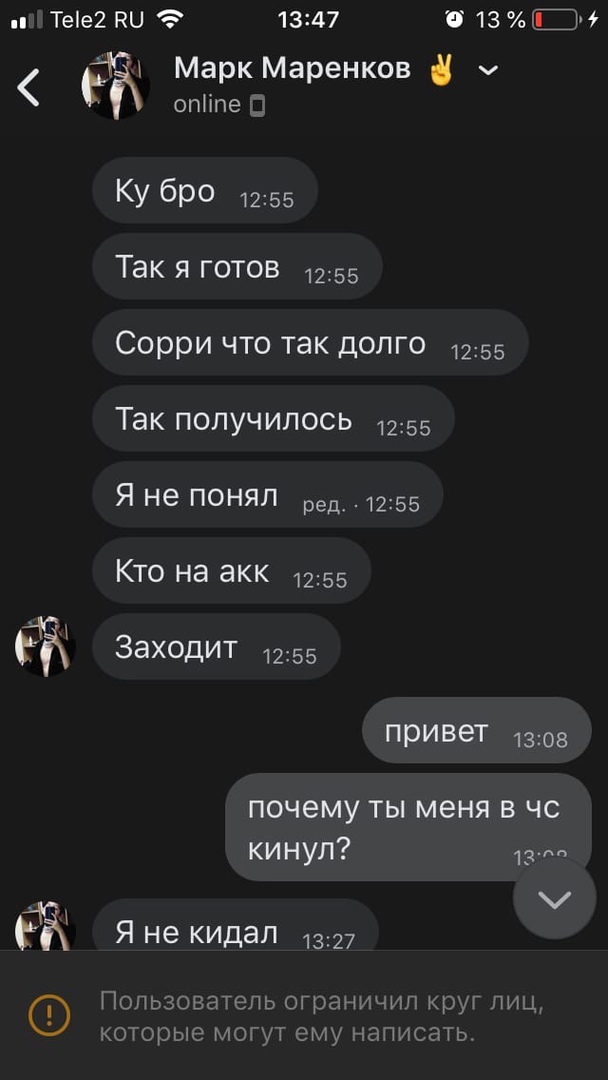The width and height of the screenshot is (608, 1080).
Task: Tap the avatar next to "Я не кидал"
Action: click(45, 926)
